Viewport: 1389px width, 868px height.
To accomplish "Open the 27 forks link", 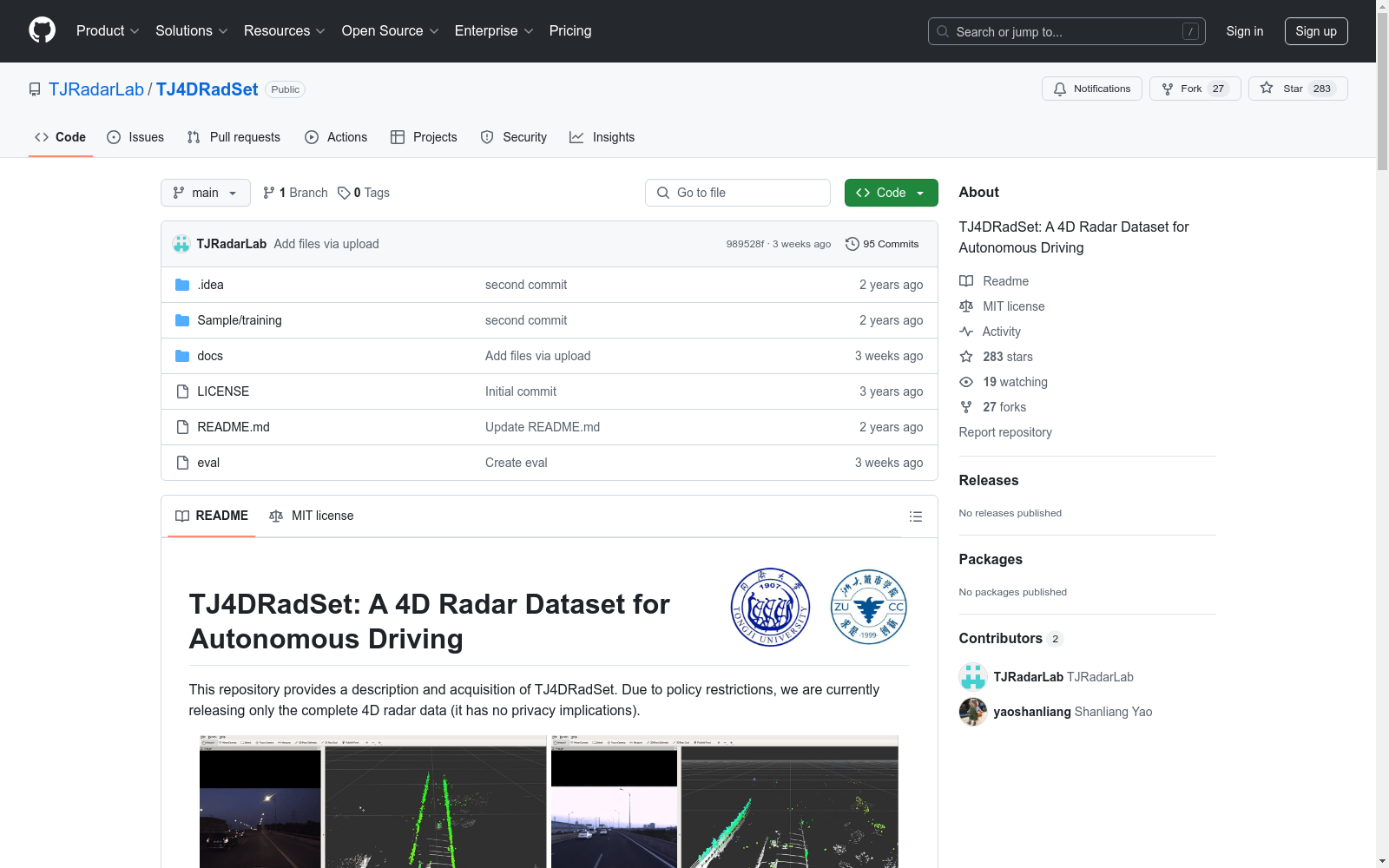I will point(1004,407).
